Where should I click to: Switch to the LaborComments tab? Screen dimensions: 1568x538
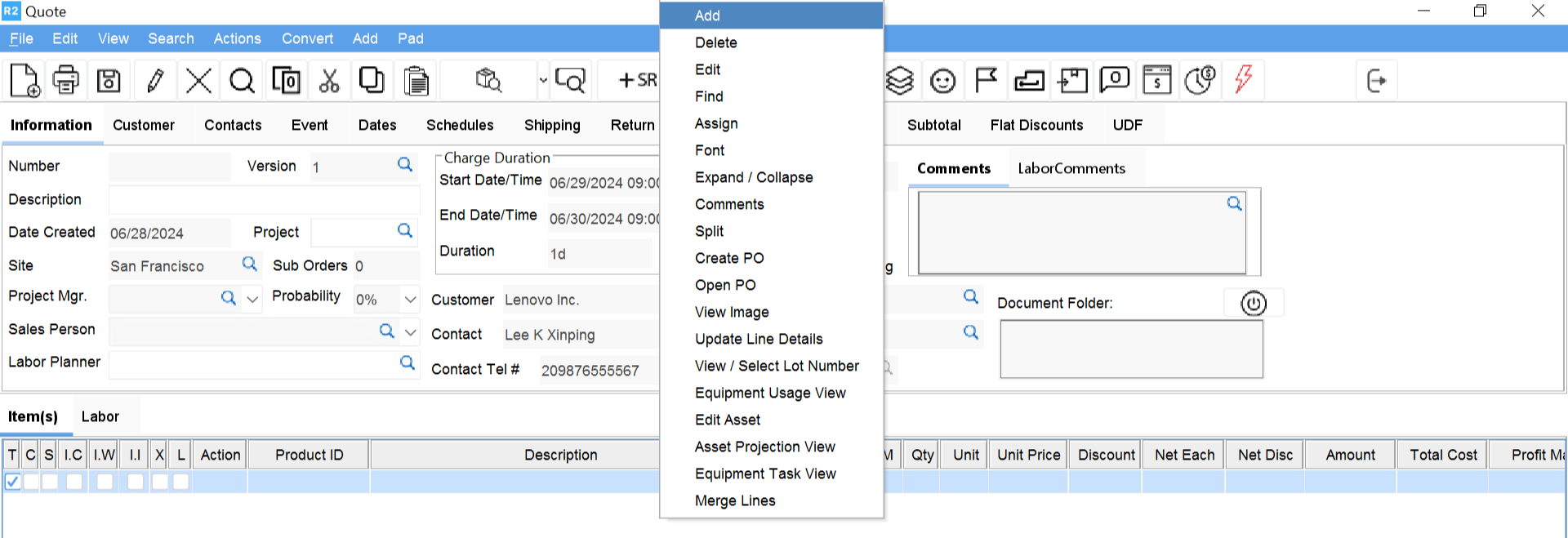tap(1071, 168)
